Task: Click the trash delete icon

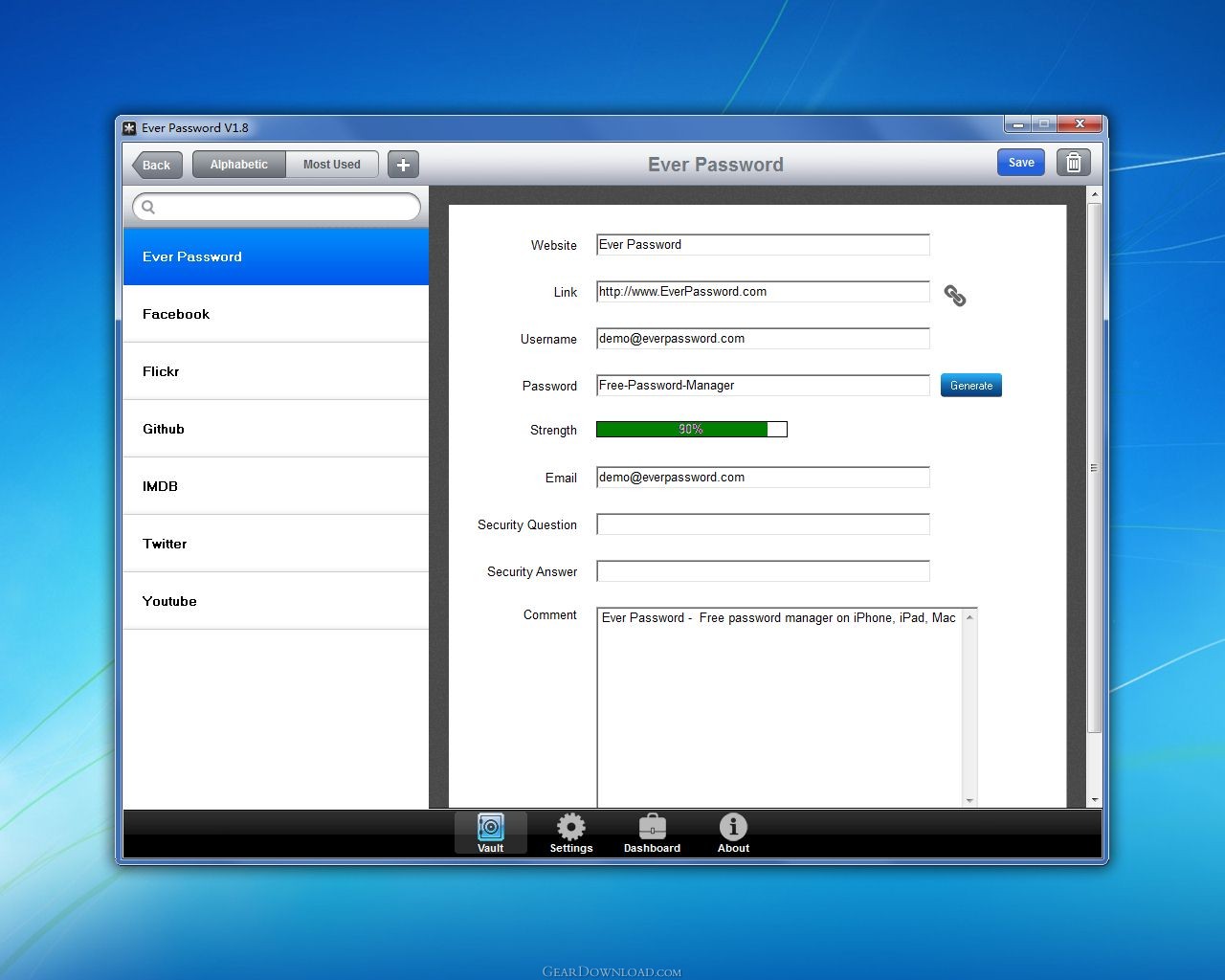Action: (1073, 163)
